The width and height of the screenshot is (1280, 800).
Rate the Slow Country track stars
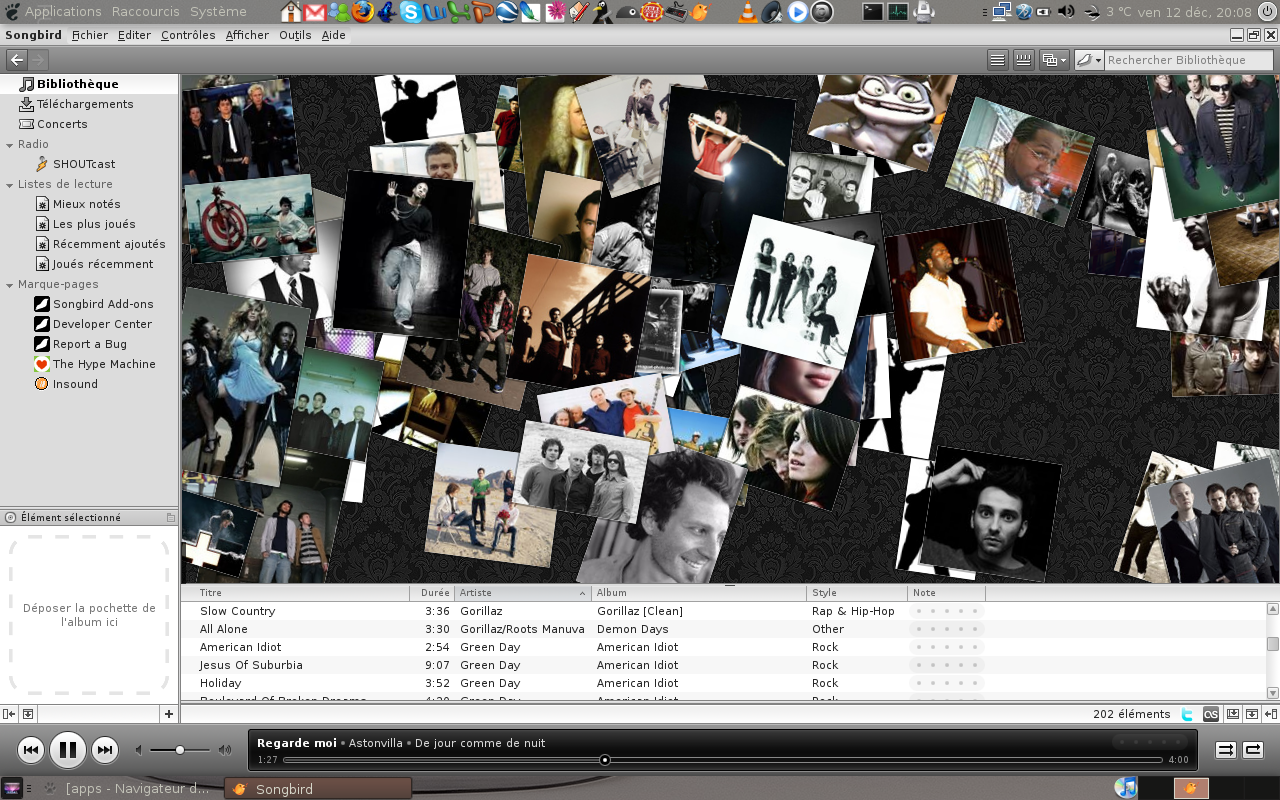tap(947, 611)
